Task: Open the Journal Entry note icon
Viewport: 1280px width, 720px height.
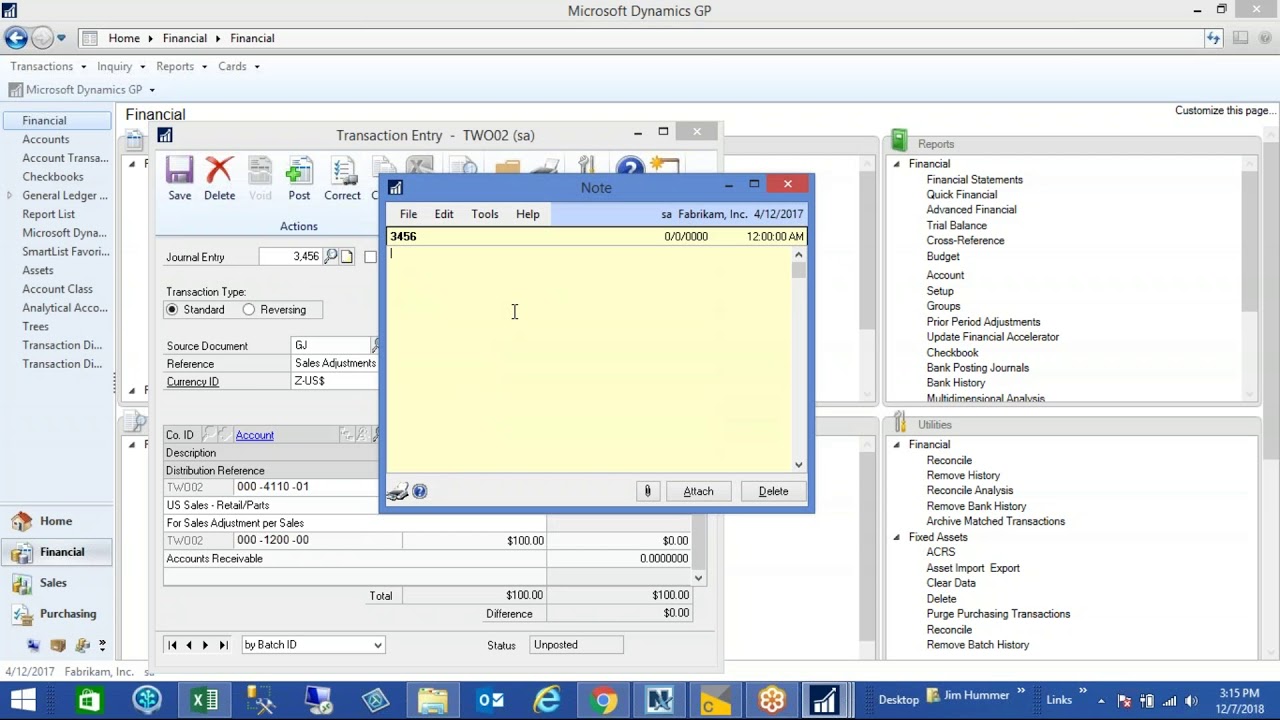Action: coord(347,257)
